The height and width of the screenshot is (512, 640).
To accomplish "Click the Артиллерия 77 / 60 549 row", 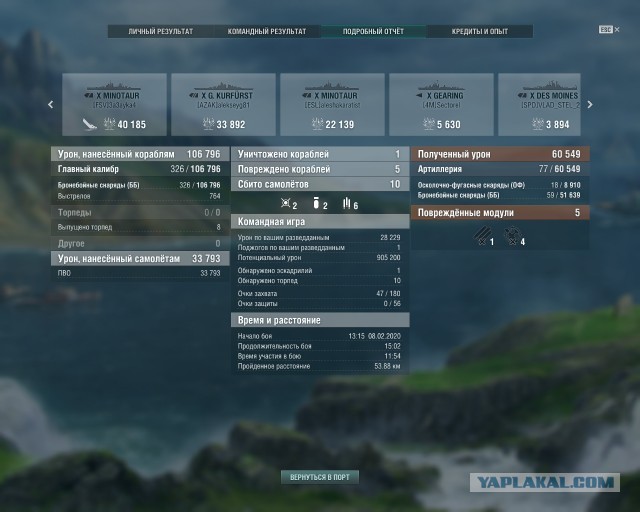I will [x=500, y=169].
